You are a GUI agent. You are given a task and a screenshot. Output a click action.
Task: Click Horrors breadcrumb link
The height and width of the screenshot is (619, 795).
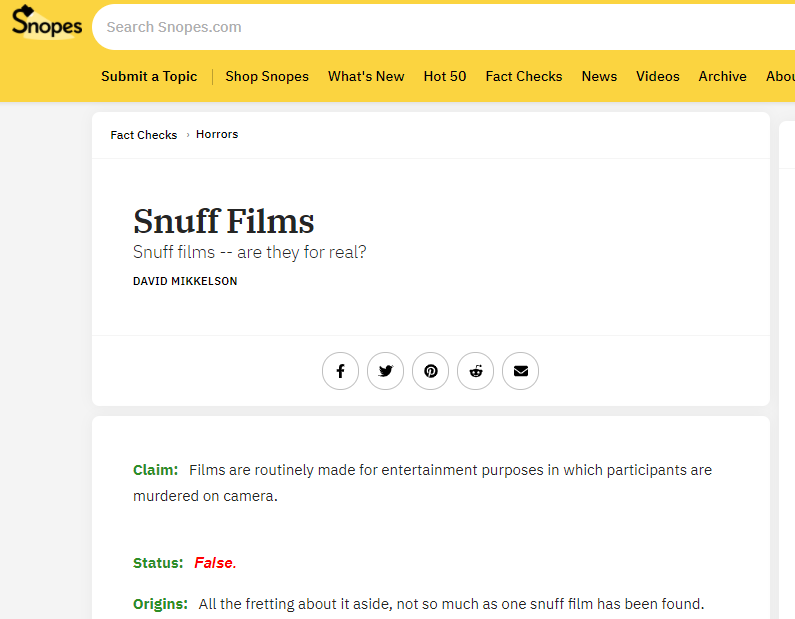217,134
